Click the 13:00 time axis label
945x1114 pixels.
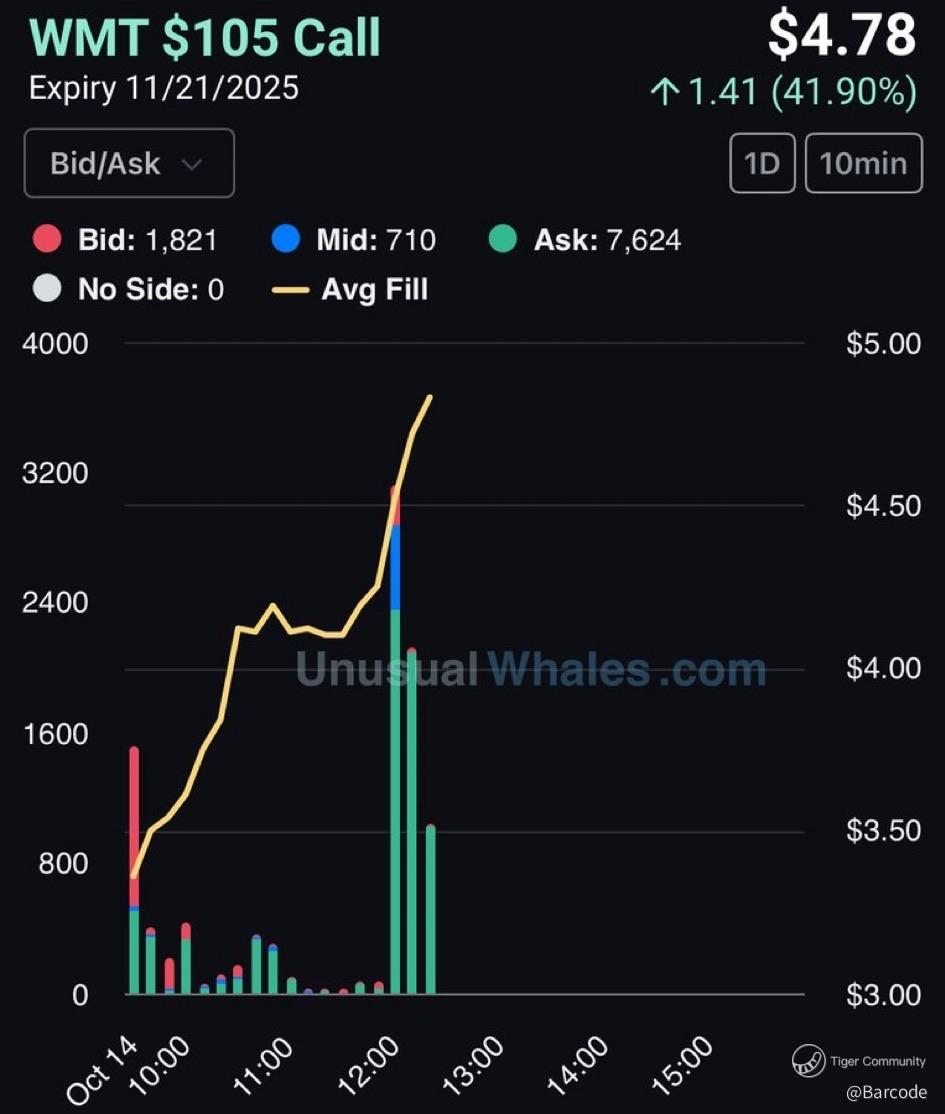click(473, 1065)
